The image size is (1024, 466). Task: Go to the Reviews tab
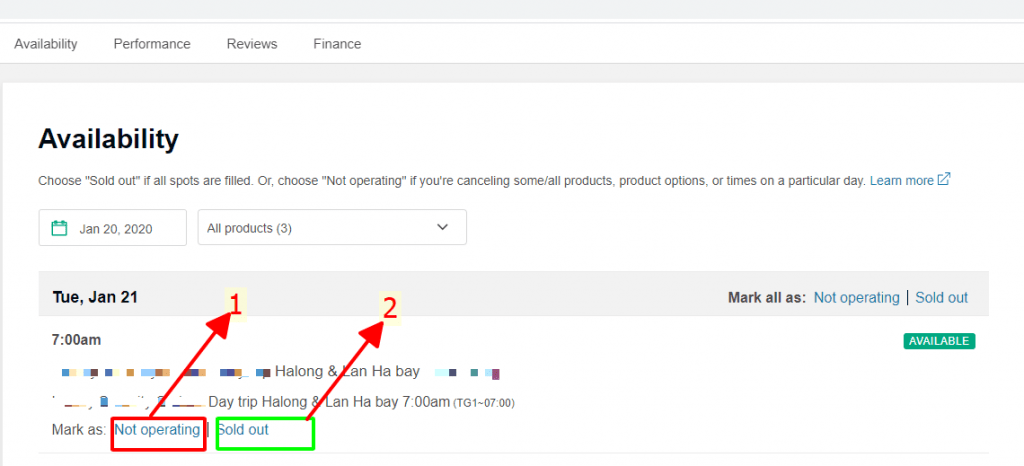click(x=252, y=44)
